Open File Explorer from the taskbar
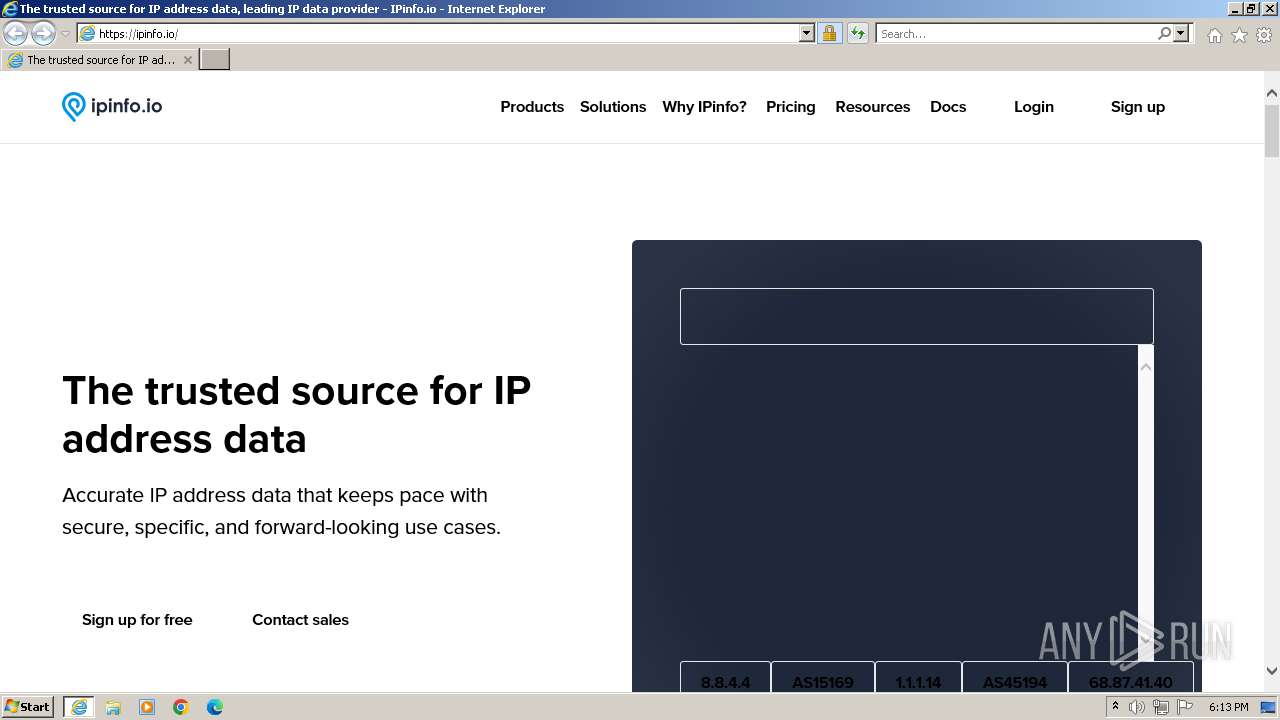 [x=113, y=707]
